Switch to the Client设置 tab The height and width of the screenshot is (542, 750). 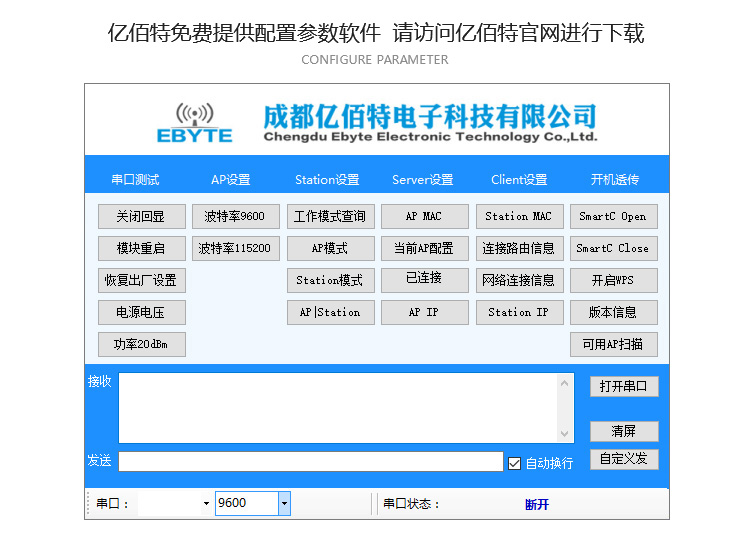tap(519, 180)
